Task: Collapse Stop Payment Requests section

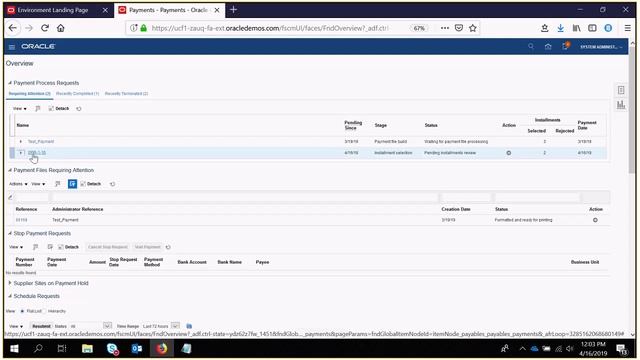Action: coord(10,233)
